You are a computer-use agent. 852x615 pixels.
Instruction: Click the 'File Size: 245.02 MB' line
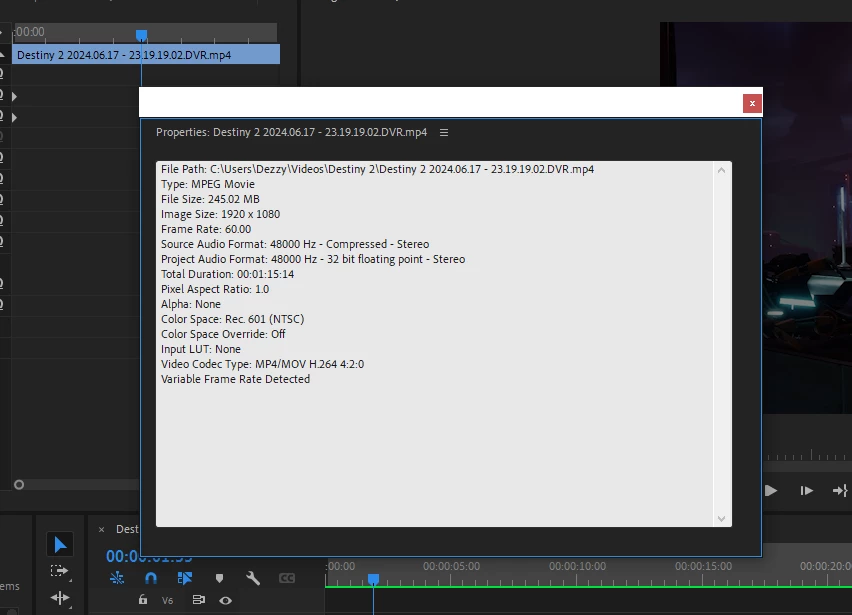point(210,199)
